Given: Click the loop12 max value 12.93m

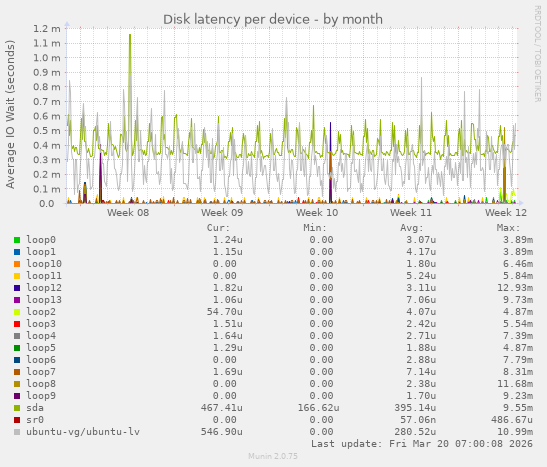Looking at the screenshot, I should point(515,288).
